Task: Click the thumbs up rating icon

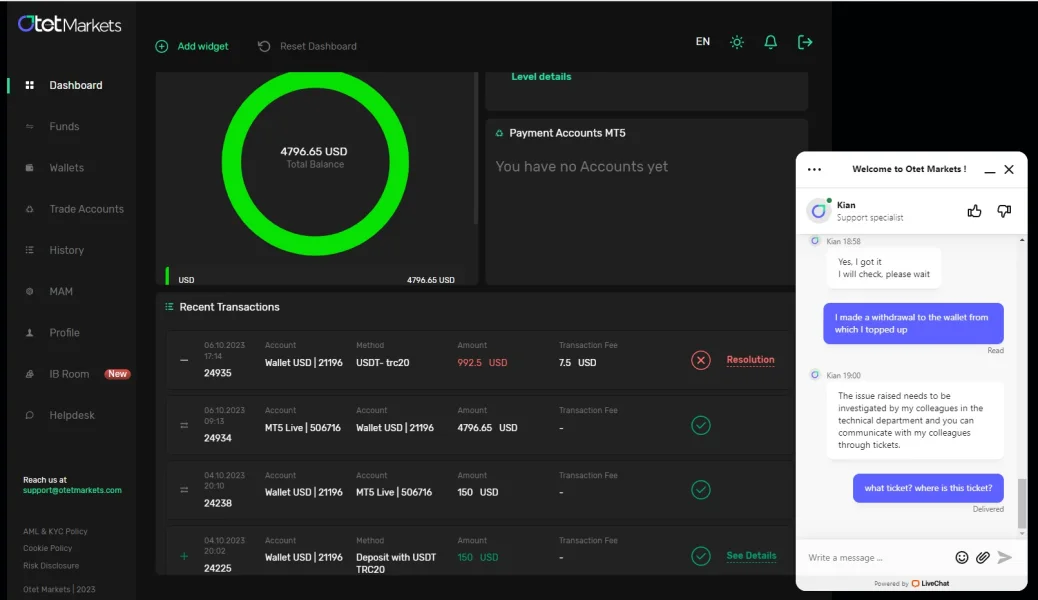Action: pos(974,211)
